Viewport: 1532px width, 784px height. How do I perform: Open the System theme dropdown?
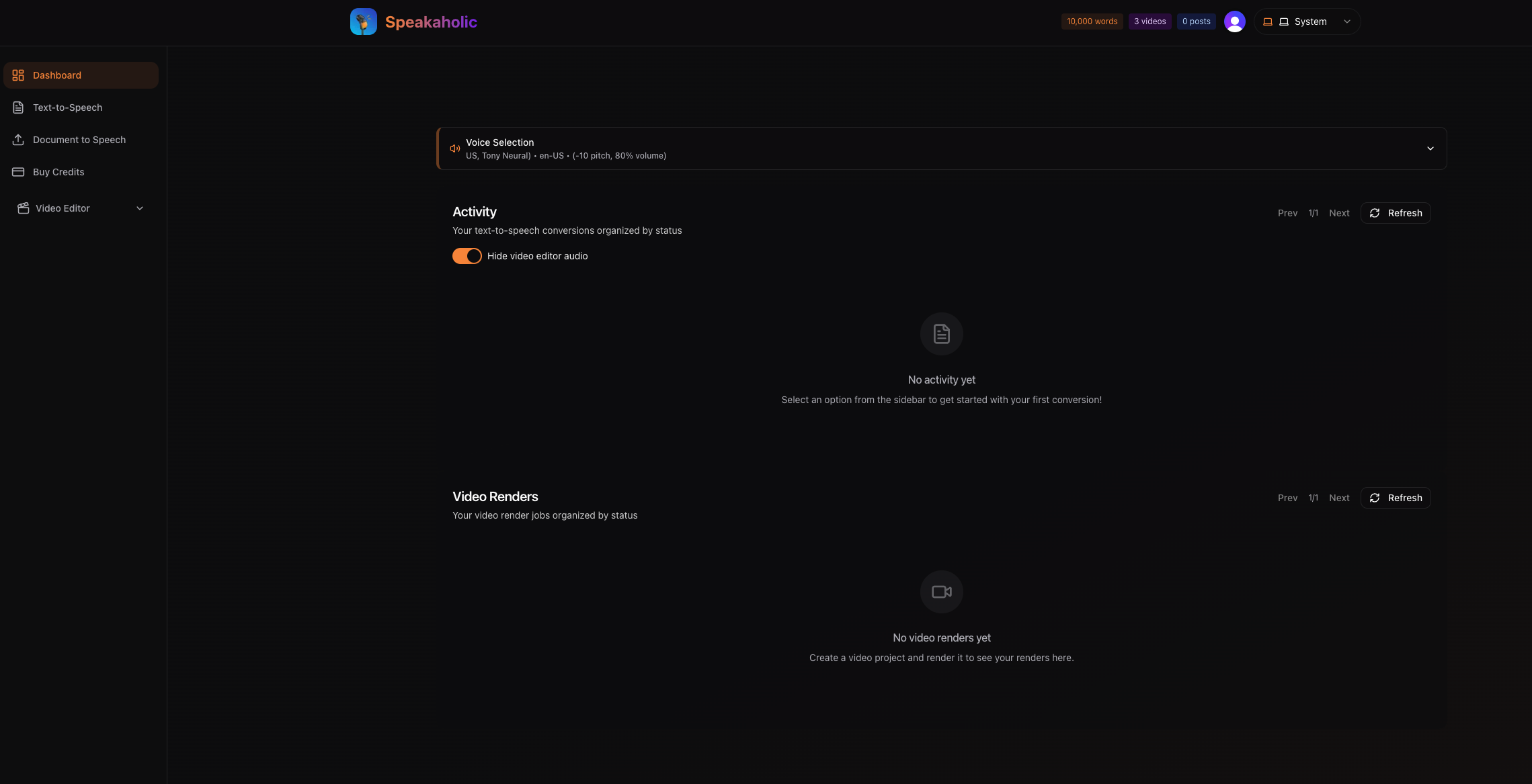click(1307, 21)
